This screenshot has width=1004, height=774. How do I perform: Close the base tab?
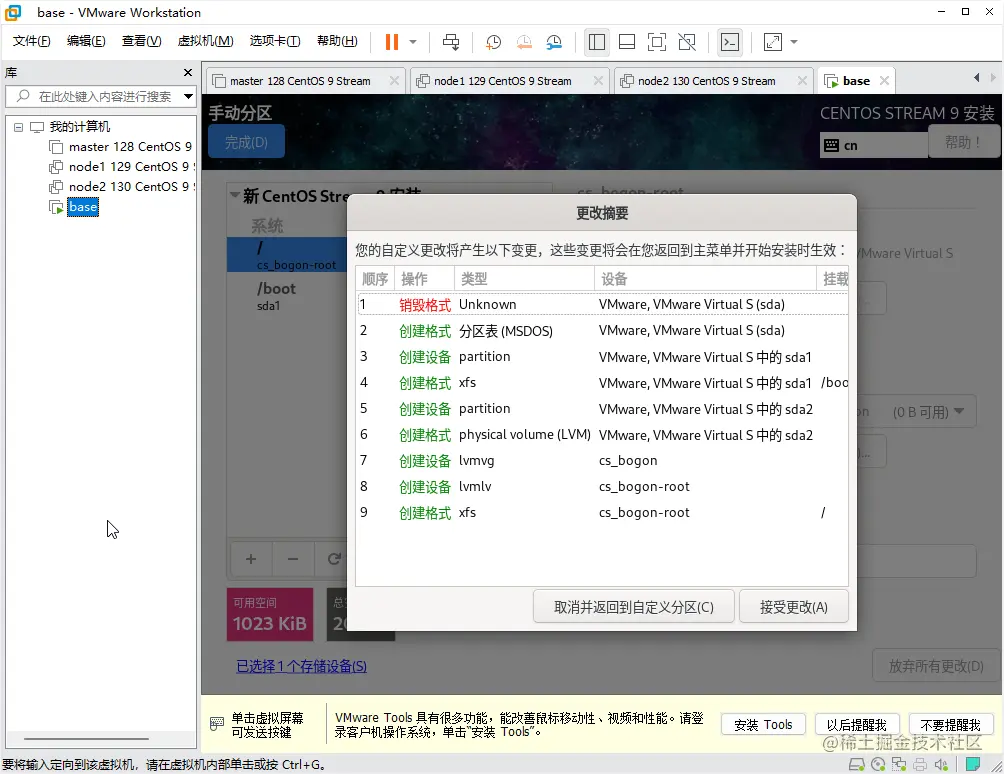tap(884, 81)
